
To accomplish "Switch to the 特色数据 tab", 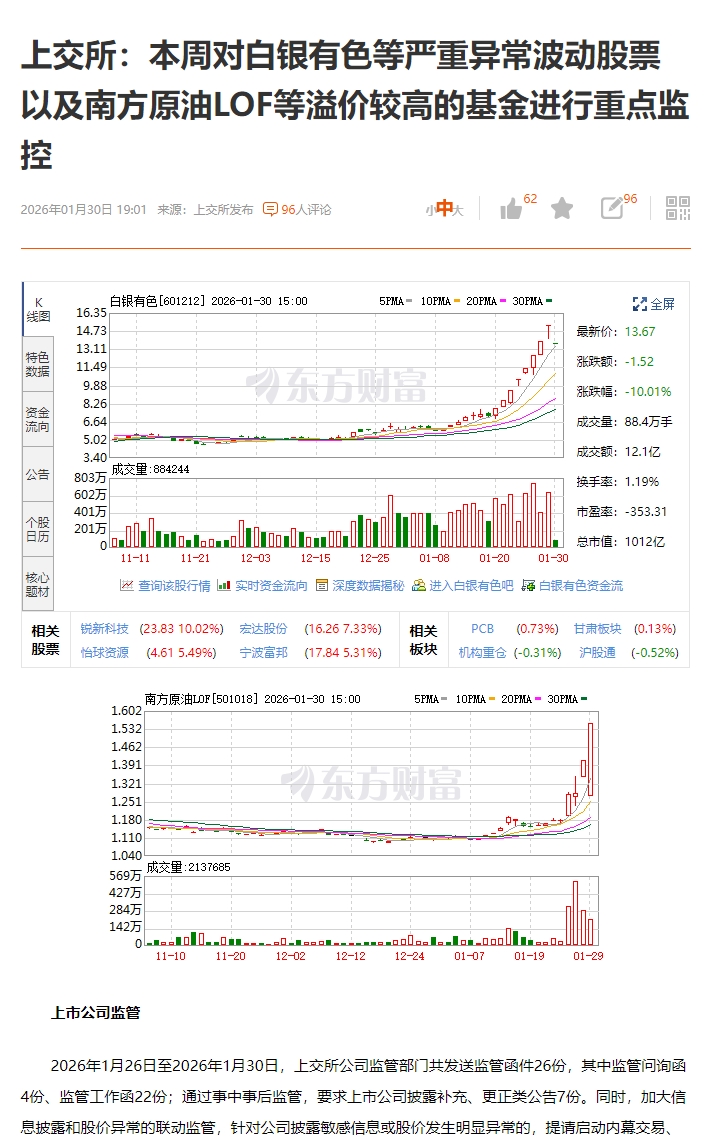I will click(x=38, y=364).
